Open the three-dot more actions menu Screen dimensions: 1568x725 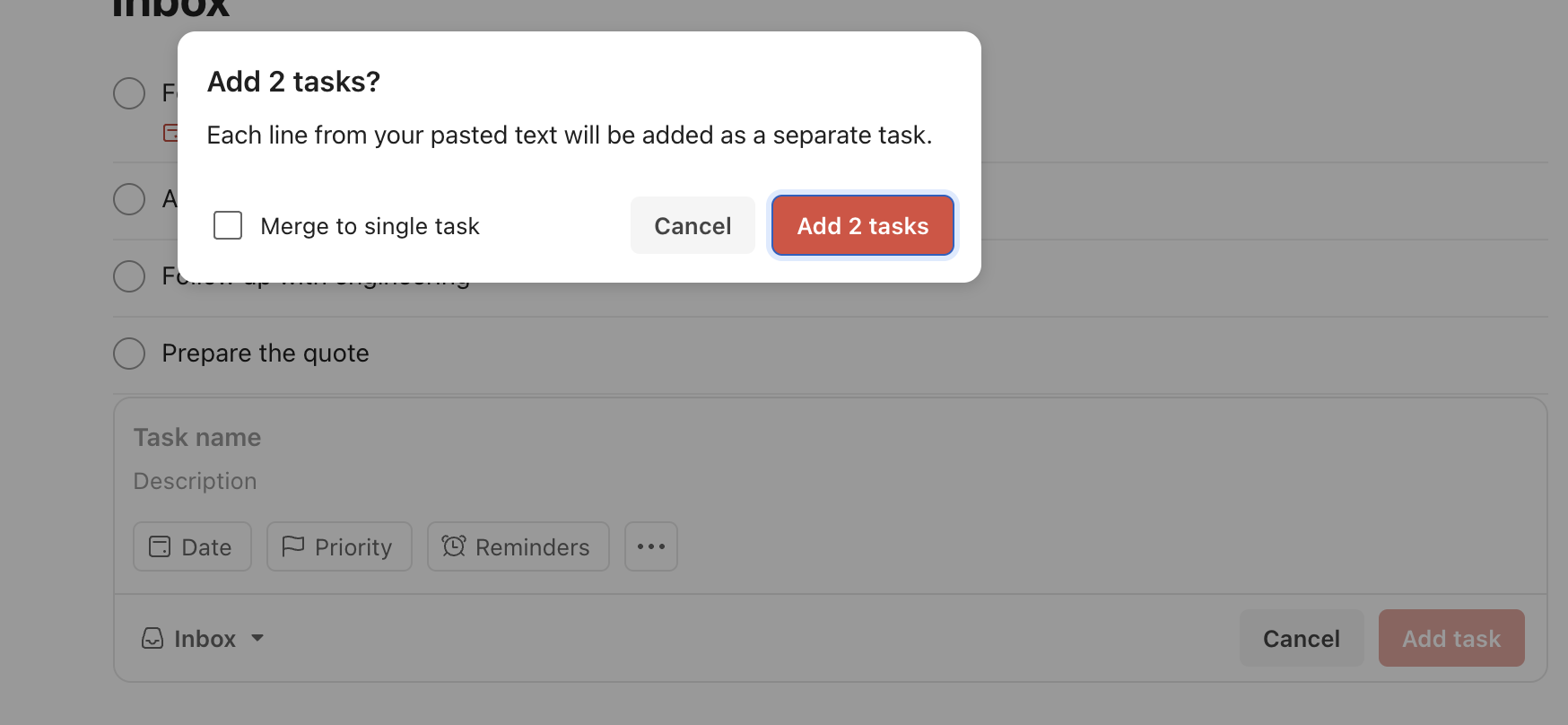(x=650, y=546)
